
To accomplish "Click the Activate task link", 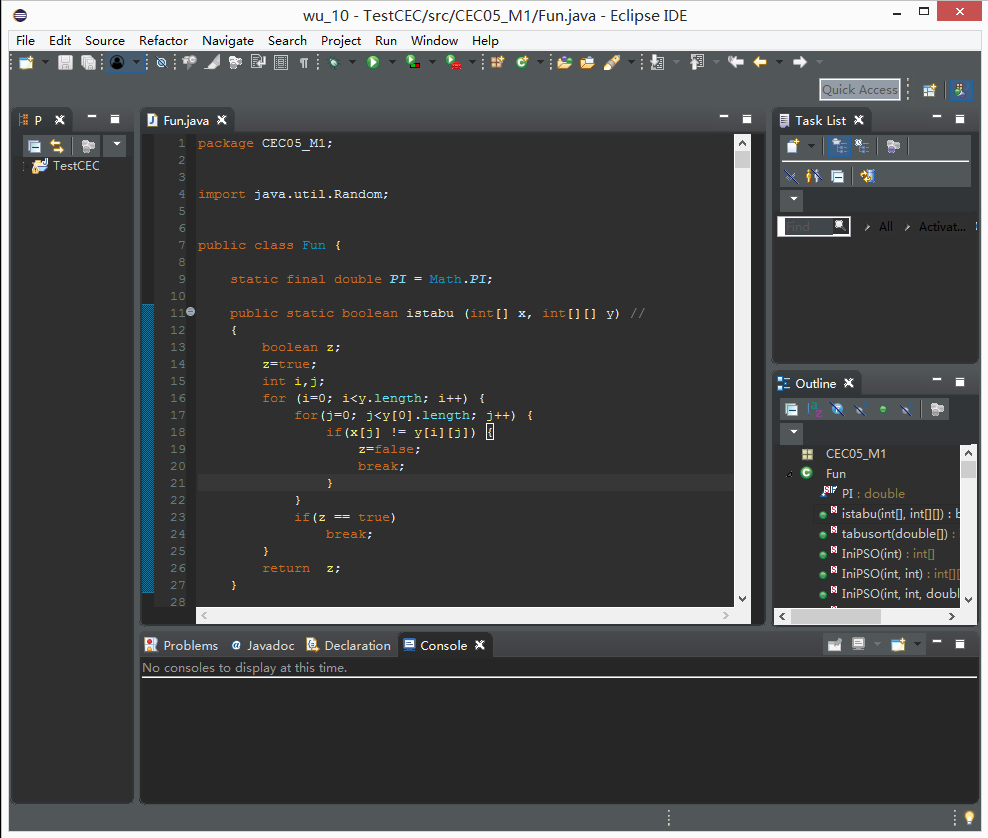I will pos(942,226).
